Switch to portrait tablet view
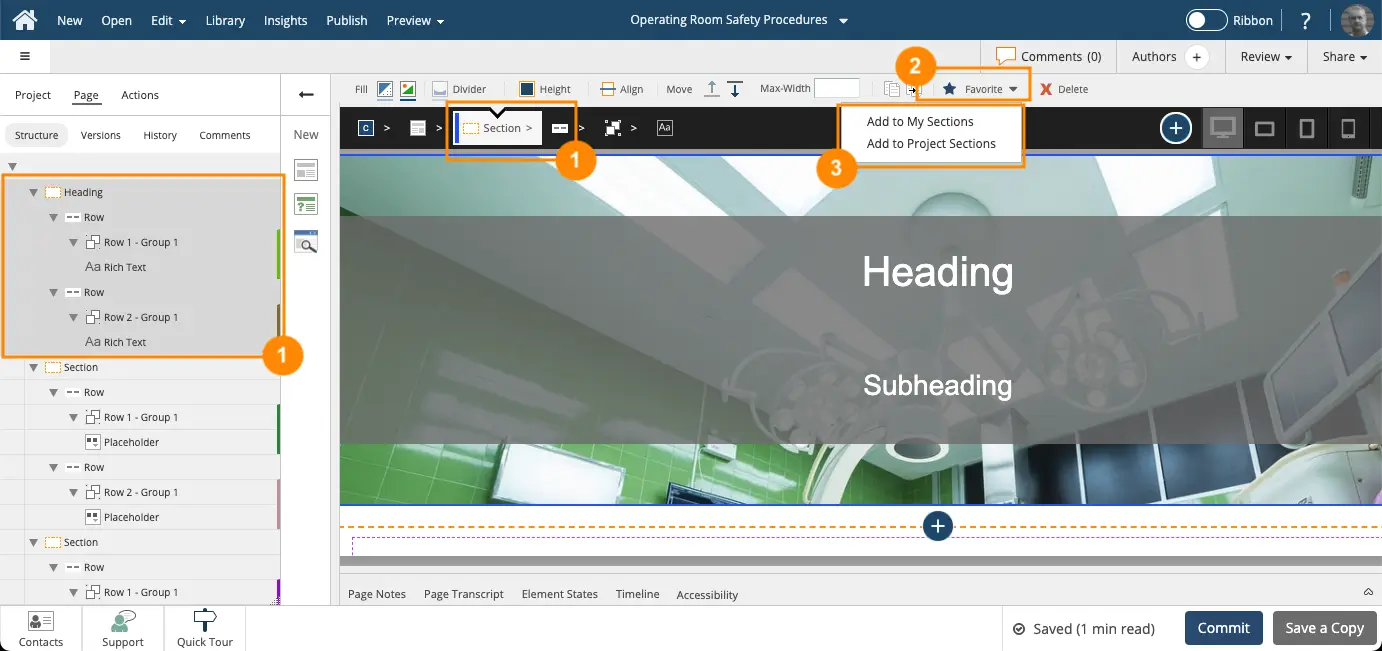The width and height of the screenshot is (1382, 651). click(1306, 128)
